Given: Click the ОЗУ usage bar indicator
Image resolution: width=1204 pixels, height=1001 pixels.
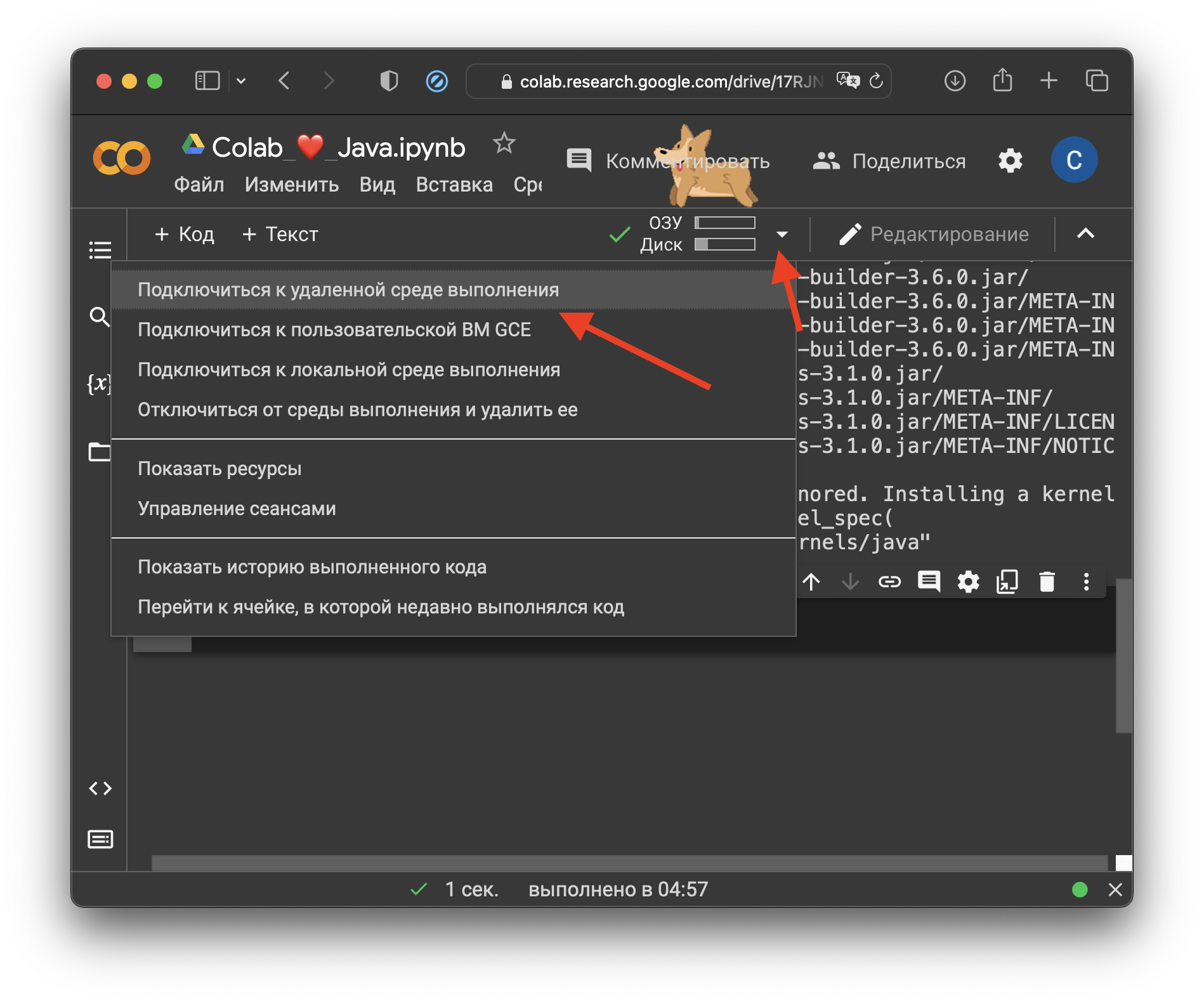Looking at the screenshot, I should pyautogui.click(x=724, y=223).
